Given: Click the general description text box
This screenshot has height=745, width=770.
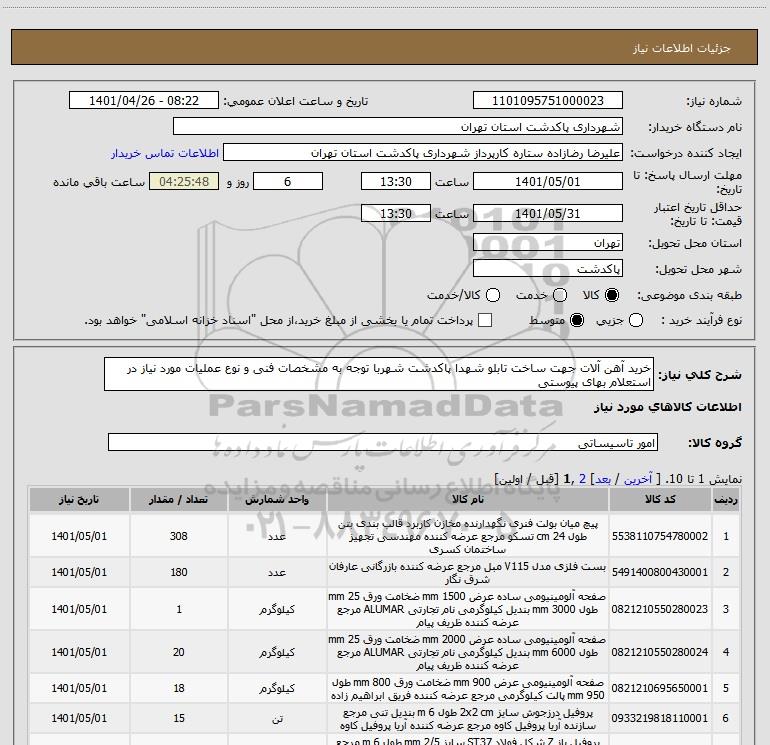Looking at the screenshot, I should 379,375.
